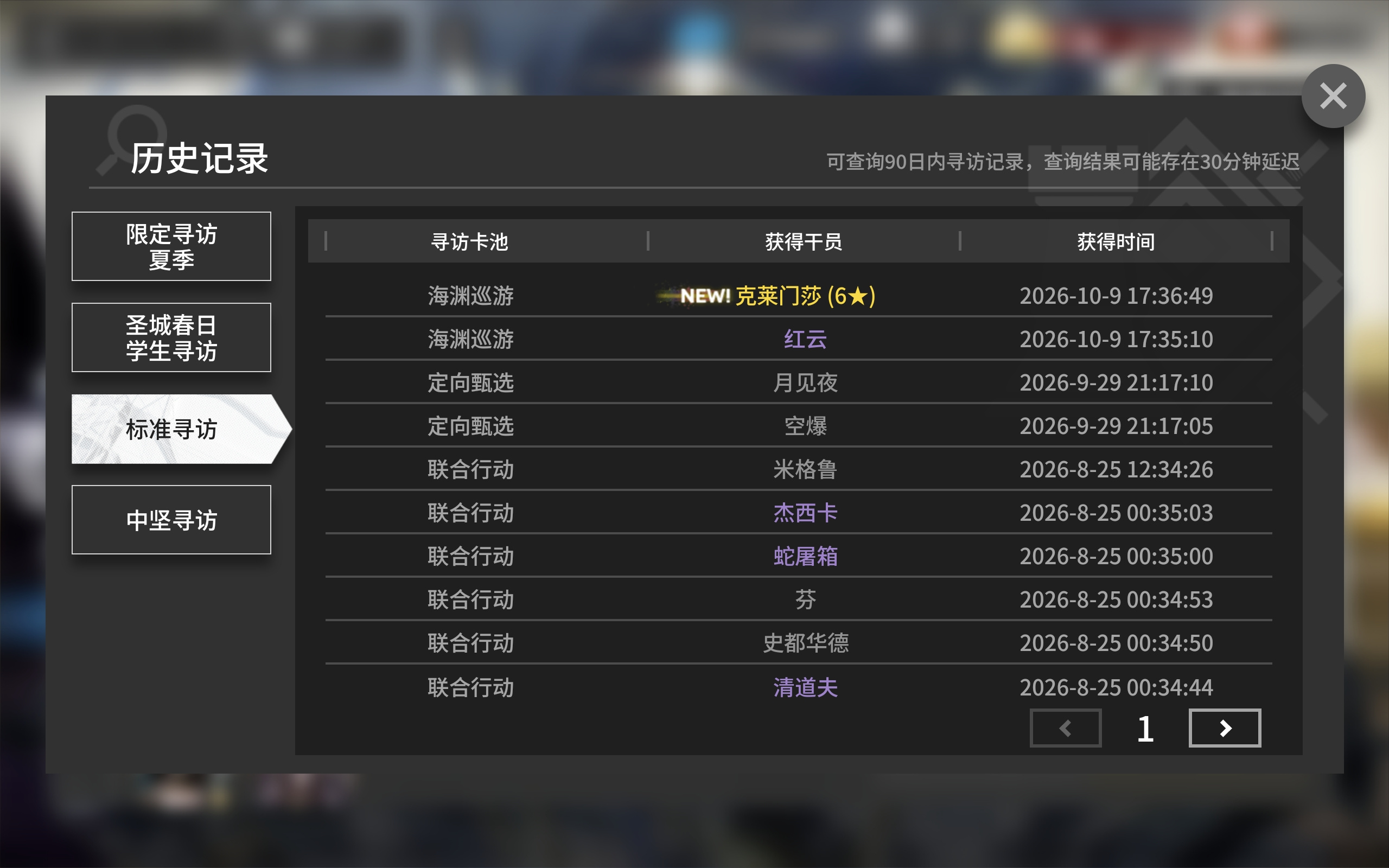Viewport: 1389px width, 868px height.
Task: Go to the previous page of records
Action: pos(1065,728)
